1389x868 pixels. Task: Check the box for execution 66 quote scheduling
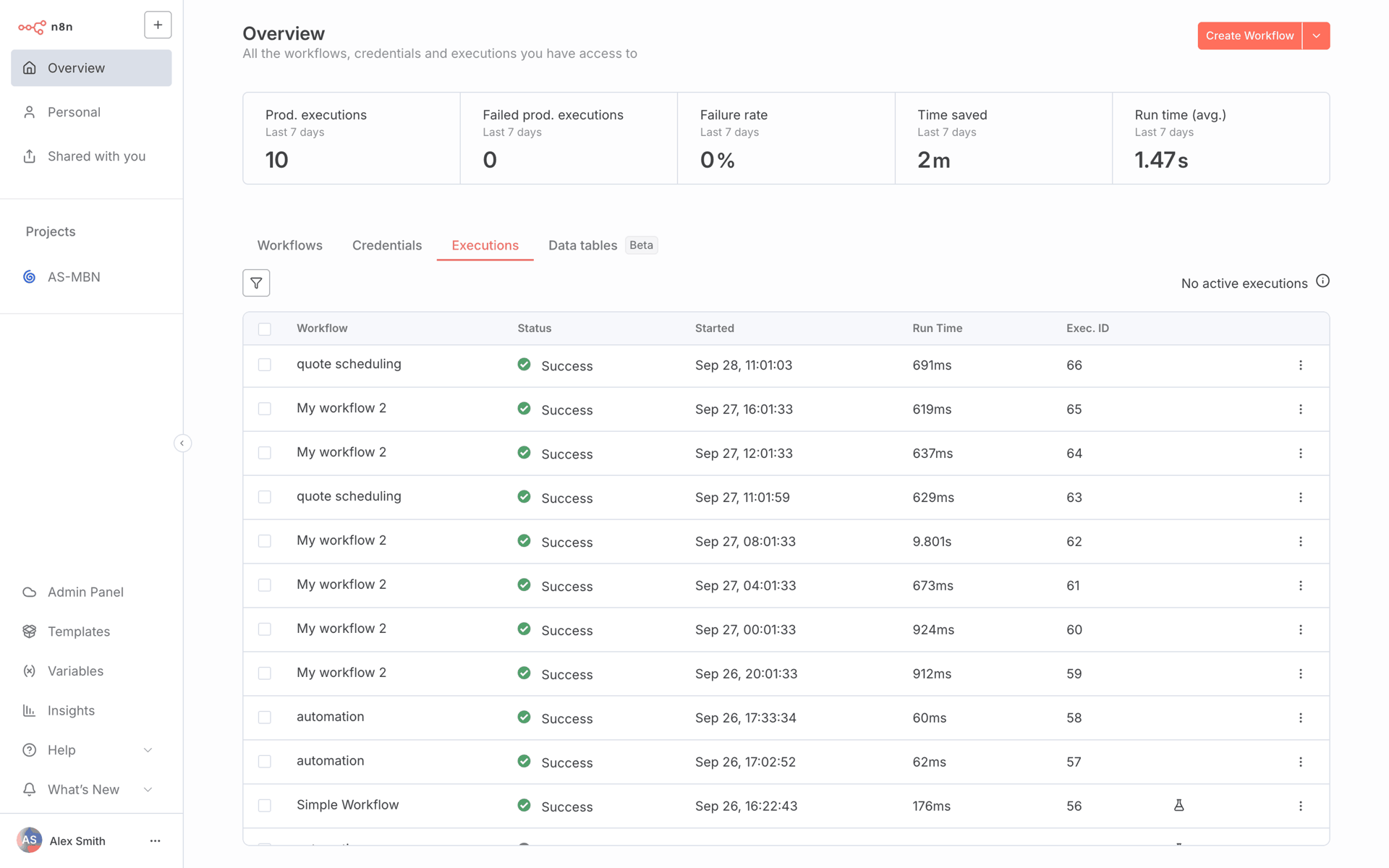265,365
